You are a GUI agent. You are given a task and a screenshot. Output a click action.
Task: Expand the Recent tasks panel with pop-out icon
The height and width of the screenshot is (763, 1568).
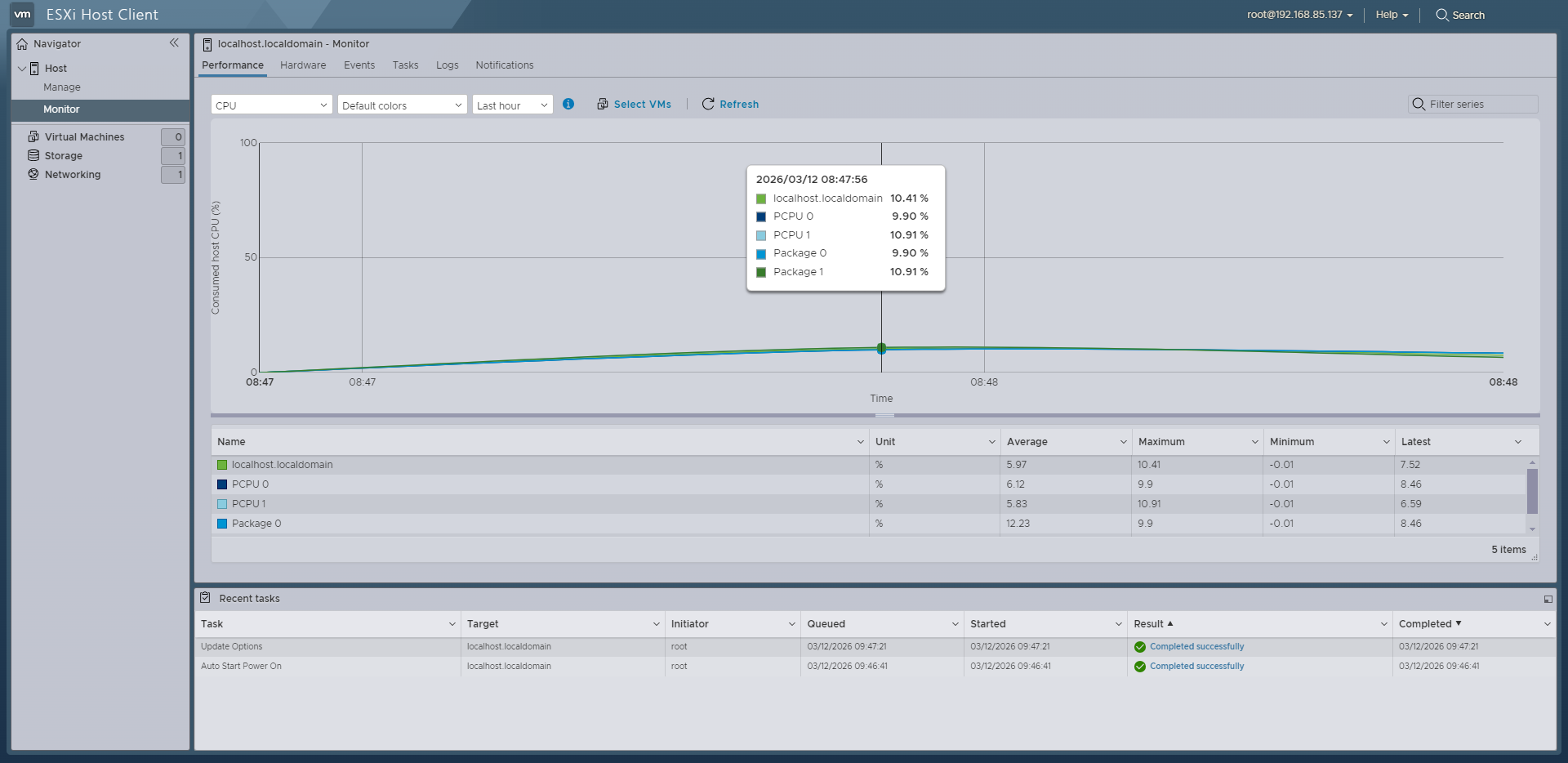[1548, 598]
